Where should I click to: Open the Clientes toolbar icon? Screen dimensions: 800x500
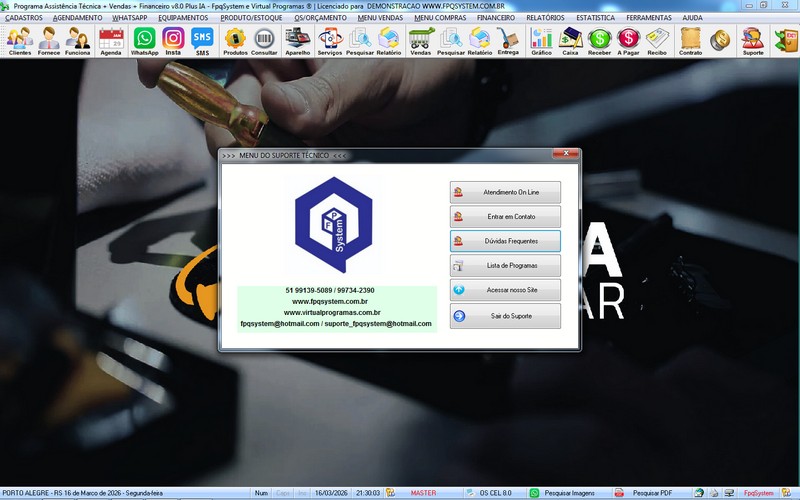(x=20, y=41)
